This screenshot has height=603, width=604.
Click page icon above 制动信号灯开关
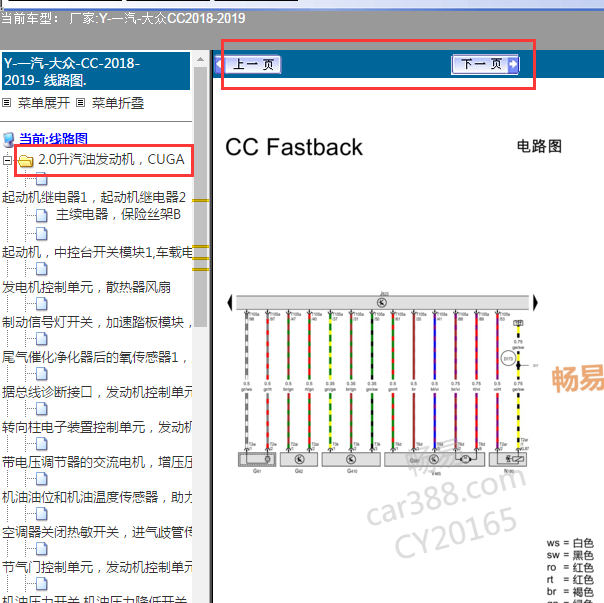point(42,304)
